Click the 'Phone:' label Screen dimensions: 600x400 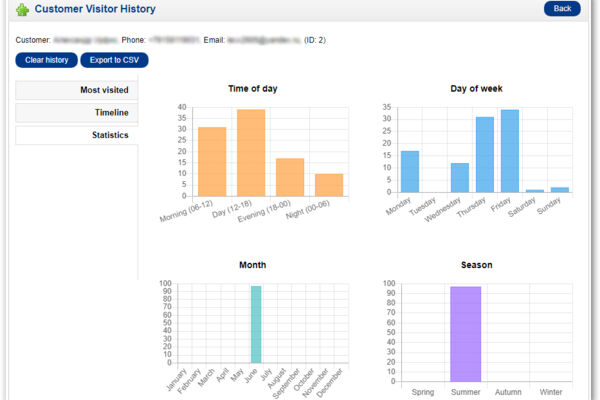coord(134,40)
